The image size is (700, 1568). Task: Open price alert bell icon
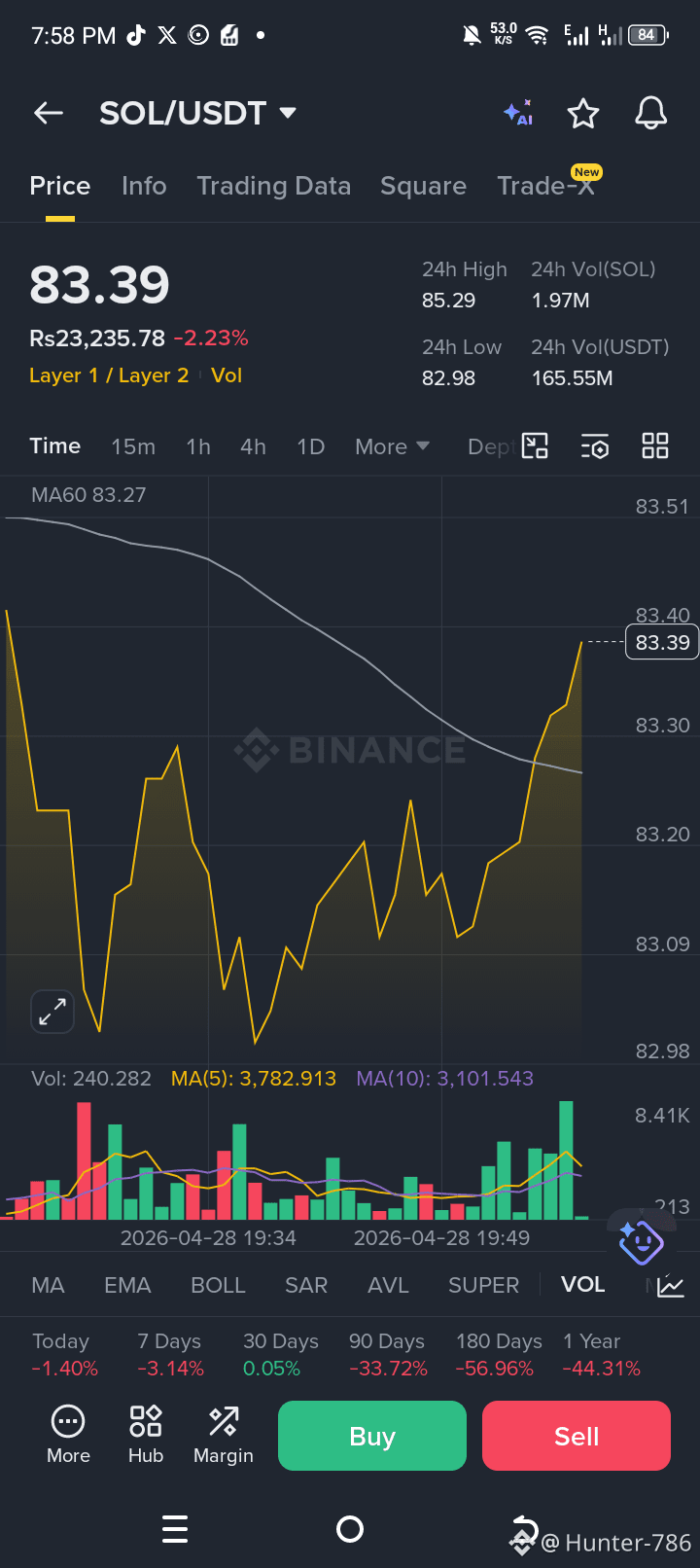click(x=651, y=113)
